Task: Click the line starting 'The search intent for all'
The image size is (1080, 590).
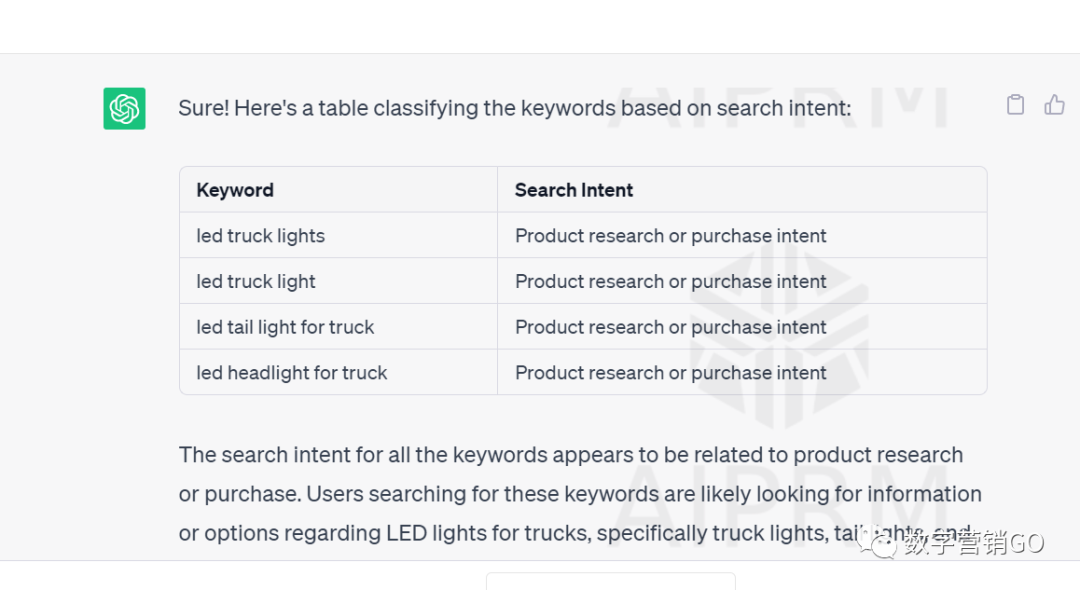Action: point(570,454)
